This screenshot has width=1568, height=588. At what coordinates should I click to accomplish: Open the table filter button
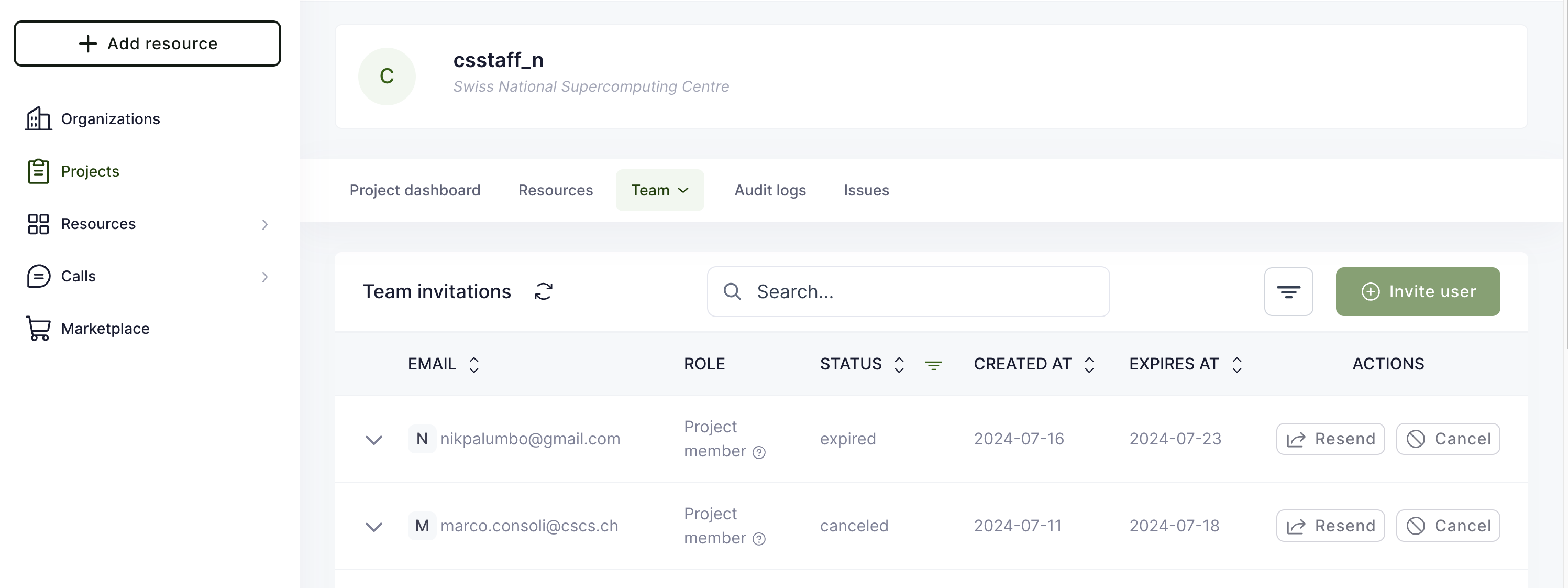(1288, 291)
